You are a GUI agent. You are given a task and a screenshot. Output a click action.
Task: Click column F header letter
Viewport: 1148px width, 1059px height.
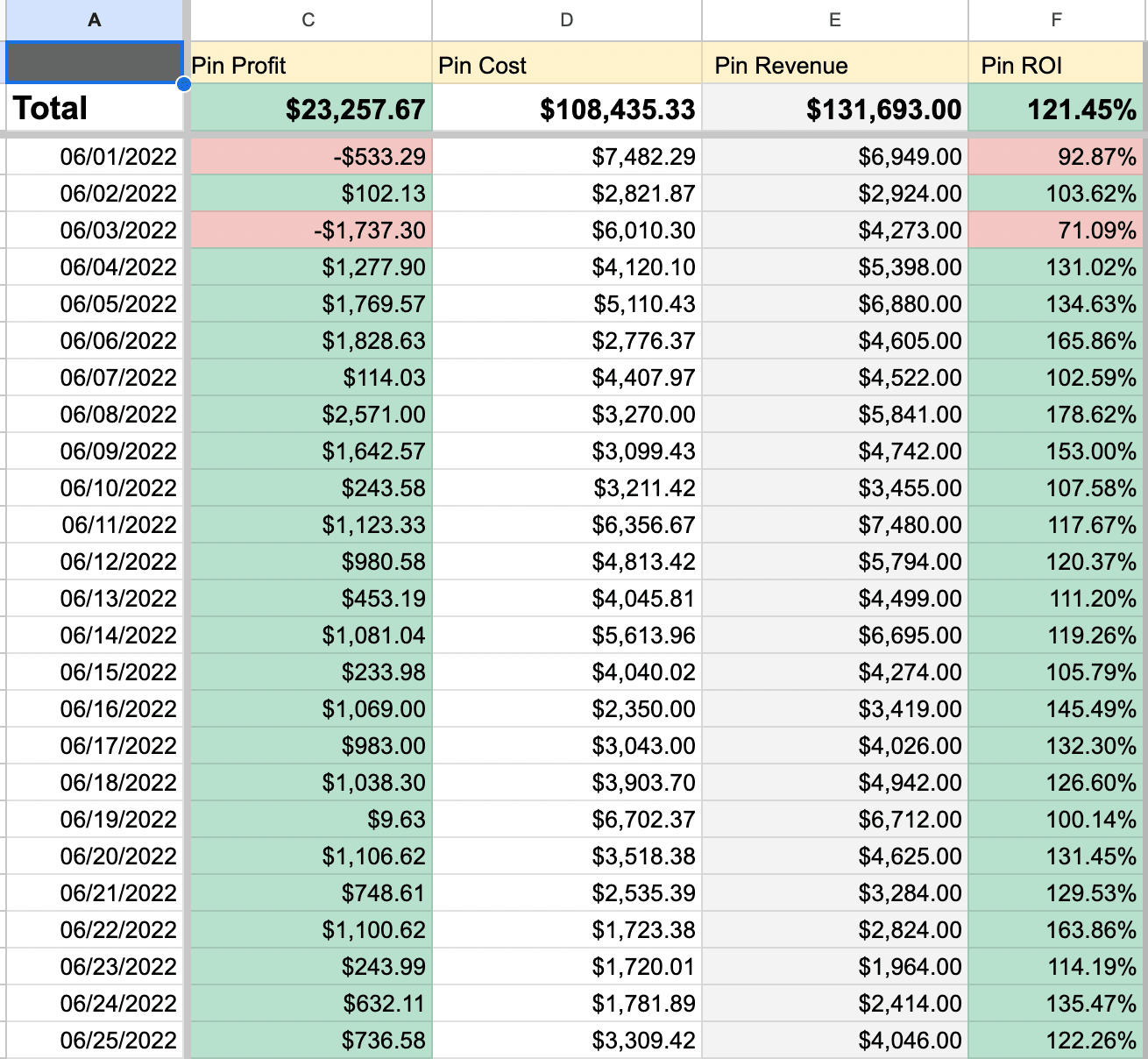click(x=1057, y=19)
